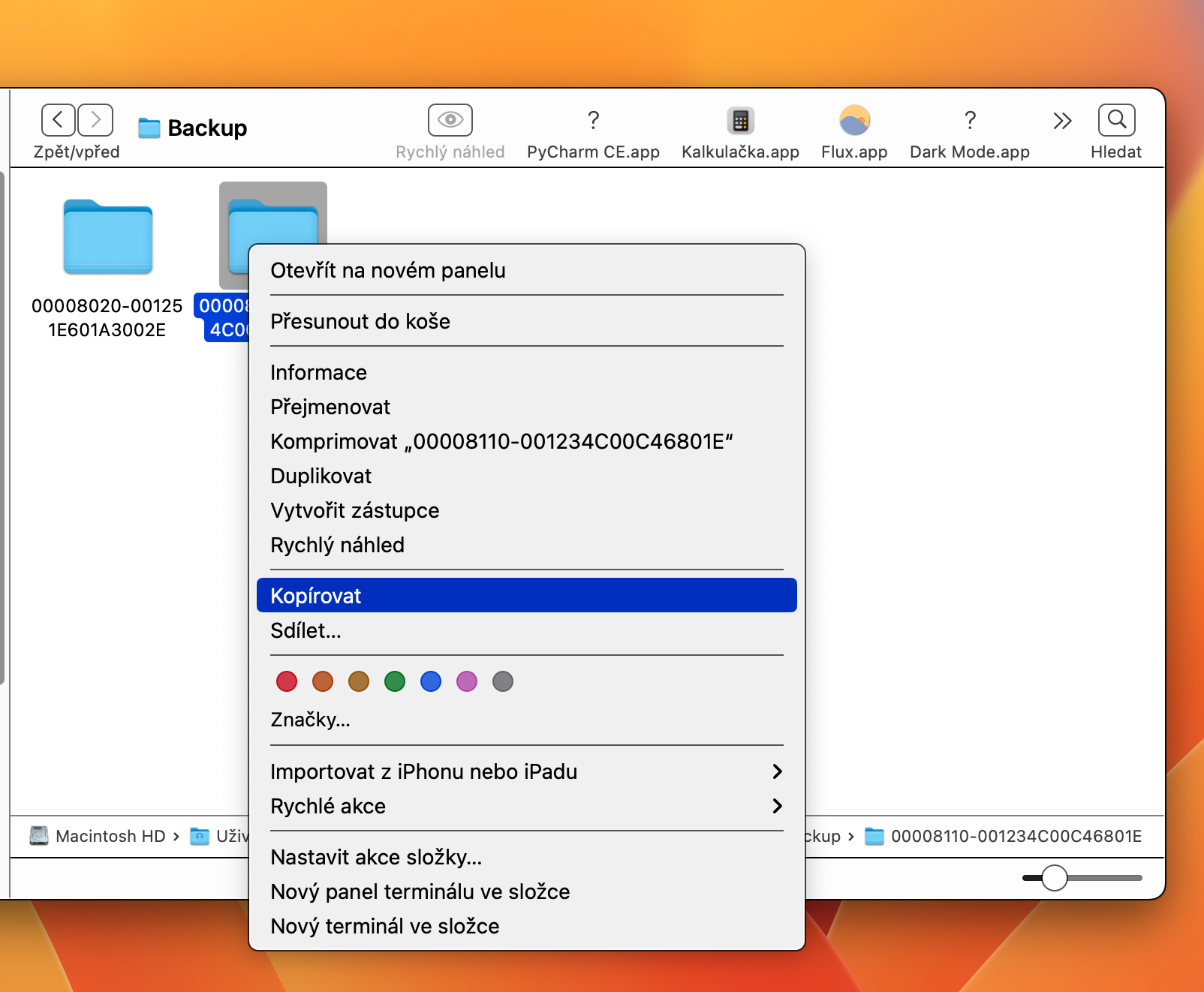
Task: Open Kalkulačka.app calculator icon
Action: click(x=741, y=120)
